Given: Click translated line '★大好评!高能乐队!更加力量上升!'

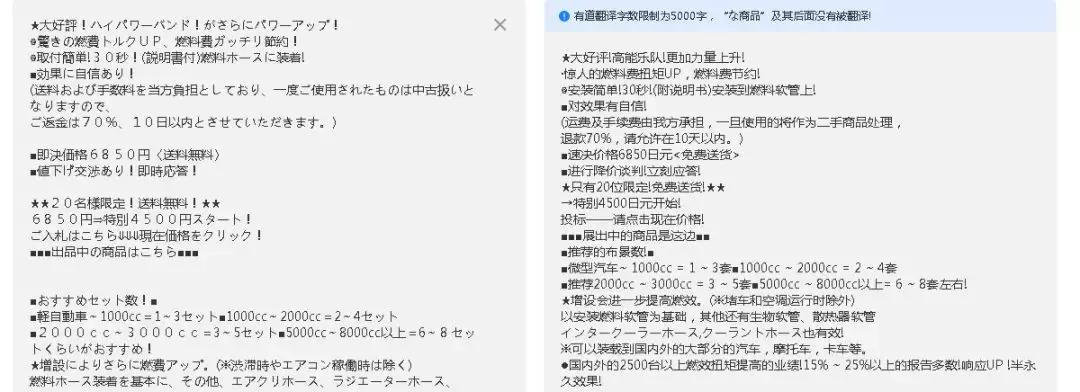Looking at the screenshot, I should point(652,57).
